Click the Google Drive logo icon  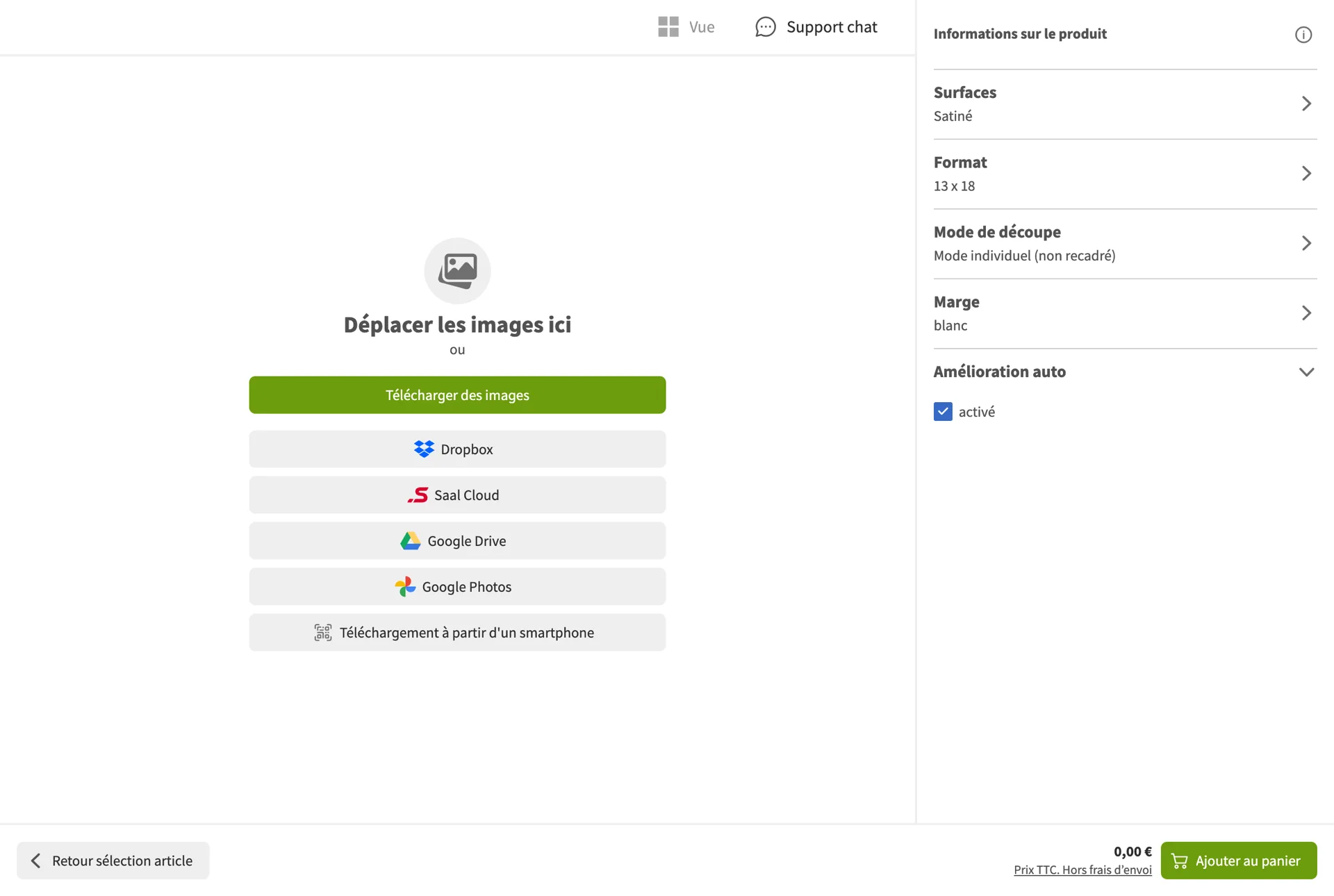(411, 541)
